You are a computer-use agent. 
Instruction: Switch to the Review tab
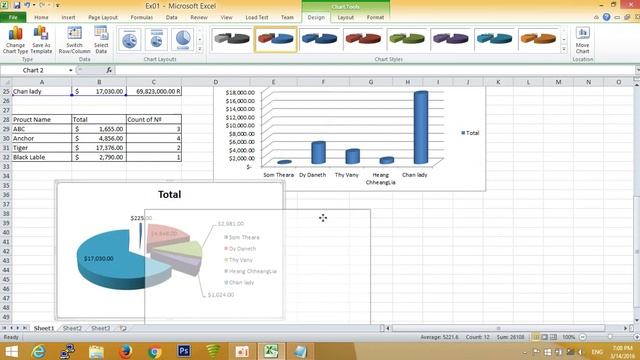tap(199, 18)
